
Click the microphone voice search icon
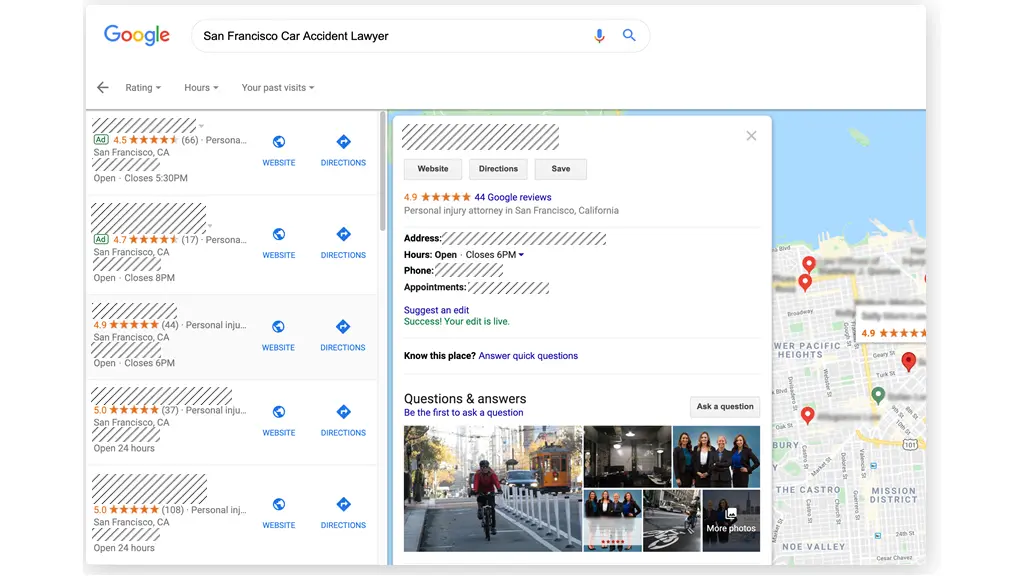point(599,36)
